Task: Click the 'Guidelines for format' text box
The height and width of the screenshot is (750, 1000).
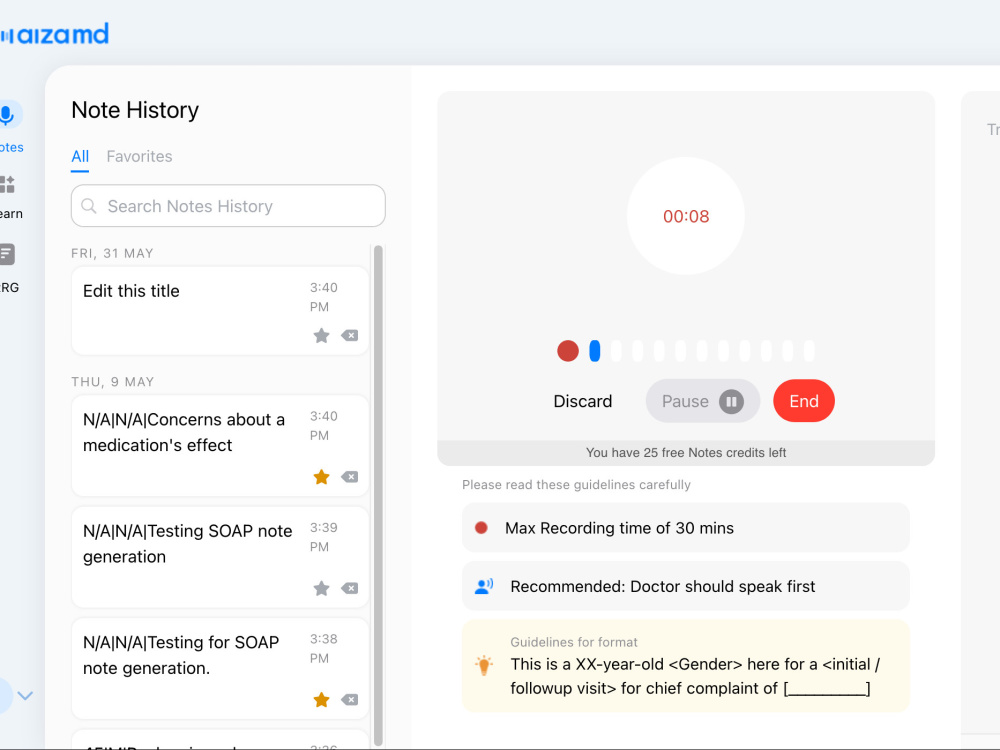Action: (x=686, y=665)
